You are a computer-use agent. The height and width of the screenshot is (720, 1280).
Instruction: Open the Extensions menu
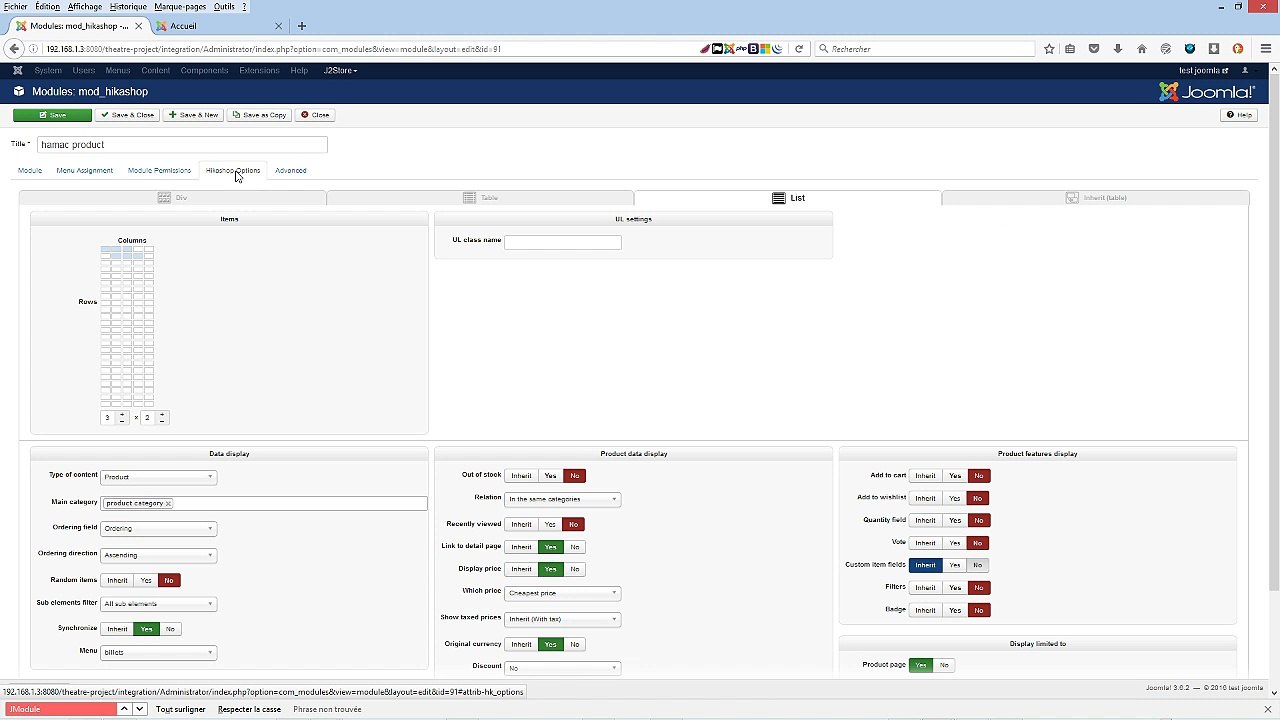click(x=259, y=71)
